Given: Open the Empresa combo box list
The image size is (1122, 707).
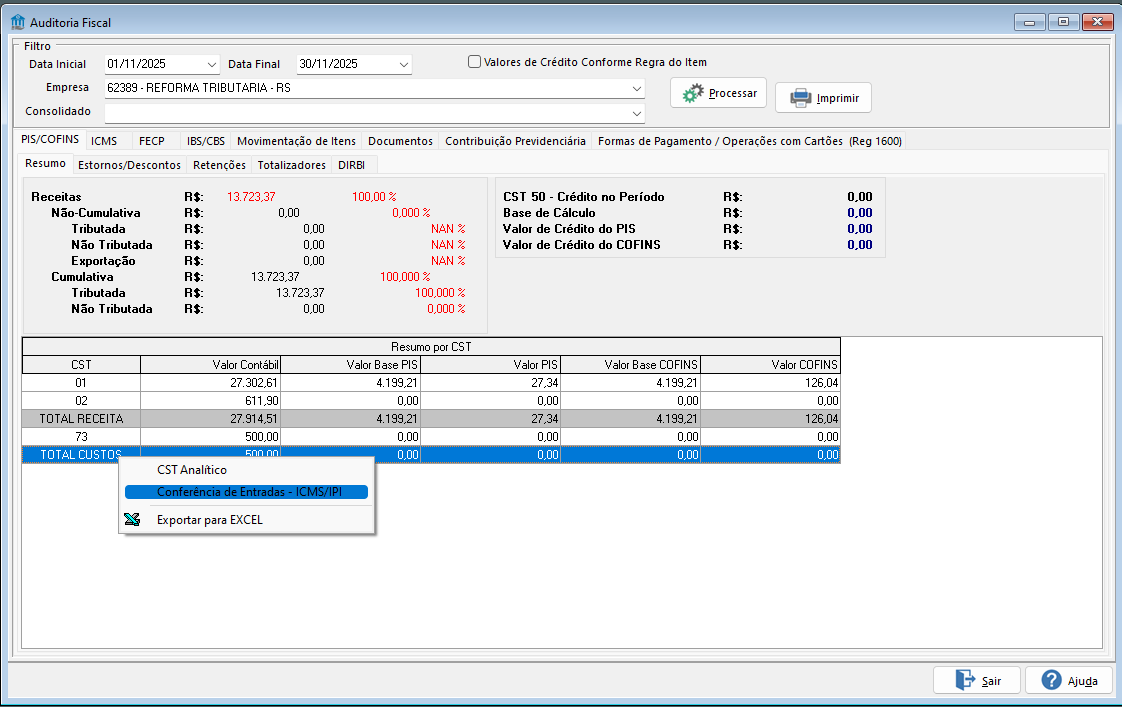Looking at the screenshot, I should point(637,88).
